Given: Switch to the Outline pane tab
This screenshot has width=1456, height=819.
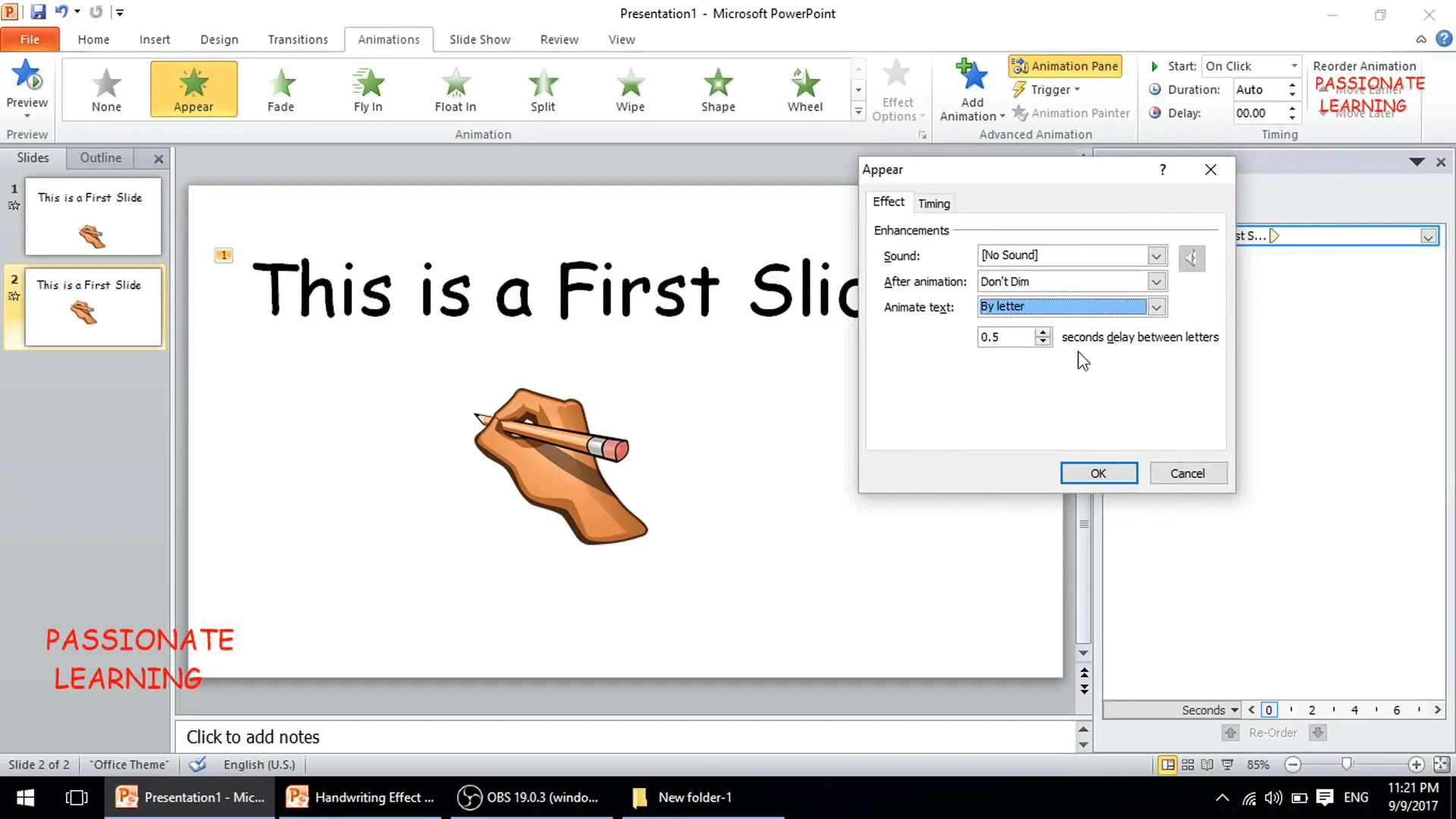Looking at the screenshot, I should tap(101, 158).
